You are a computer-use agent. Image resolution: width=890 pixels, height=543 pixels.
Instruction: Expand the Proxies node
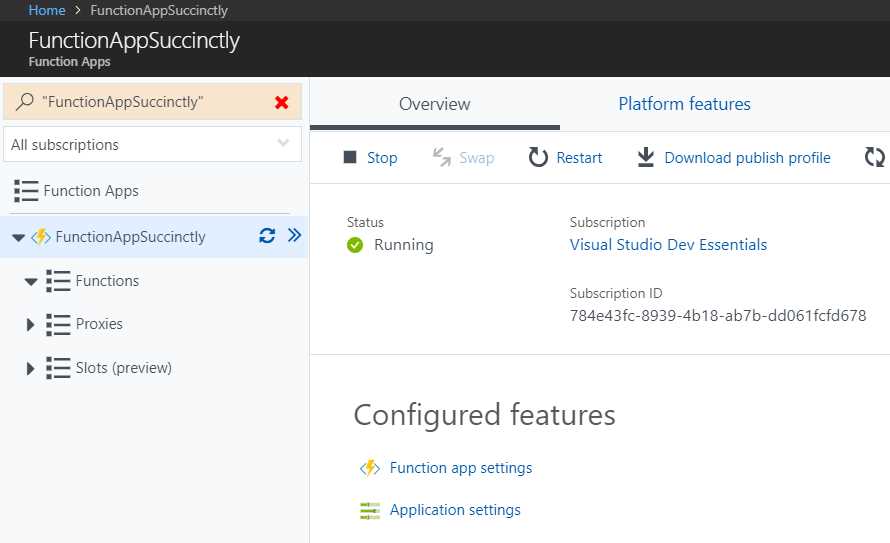coord(31,325)
